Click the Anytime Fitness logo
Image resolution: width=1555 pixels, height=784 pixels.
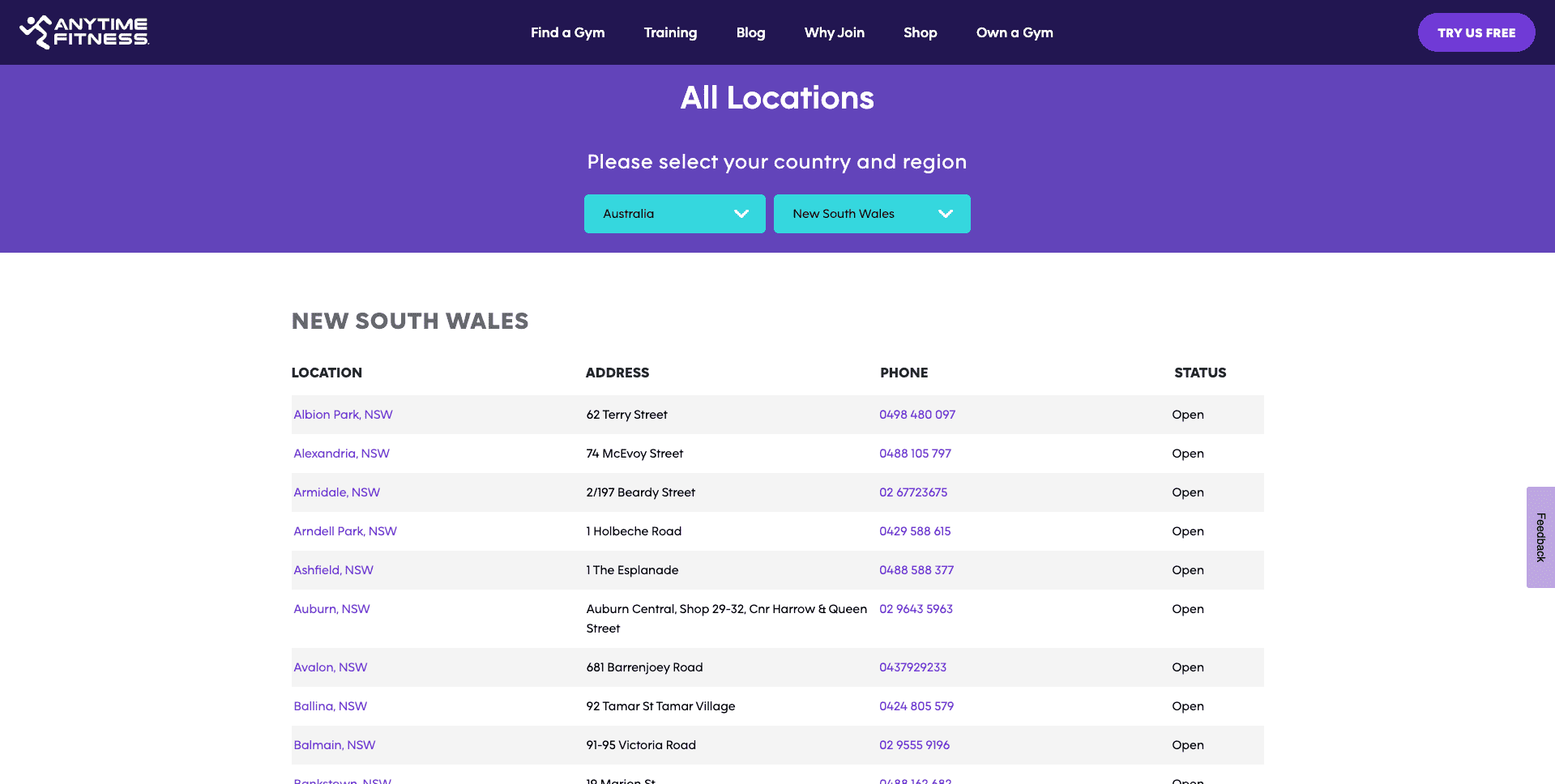point(84,32)
